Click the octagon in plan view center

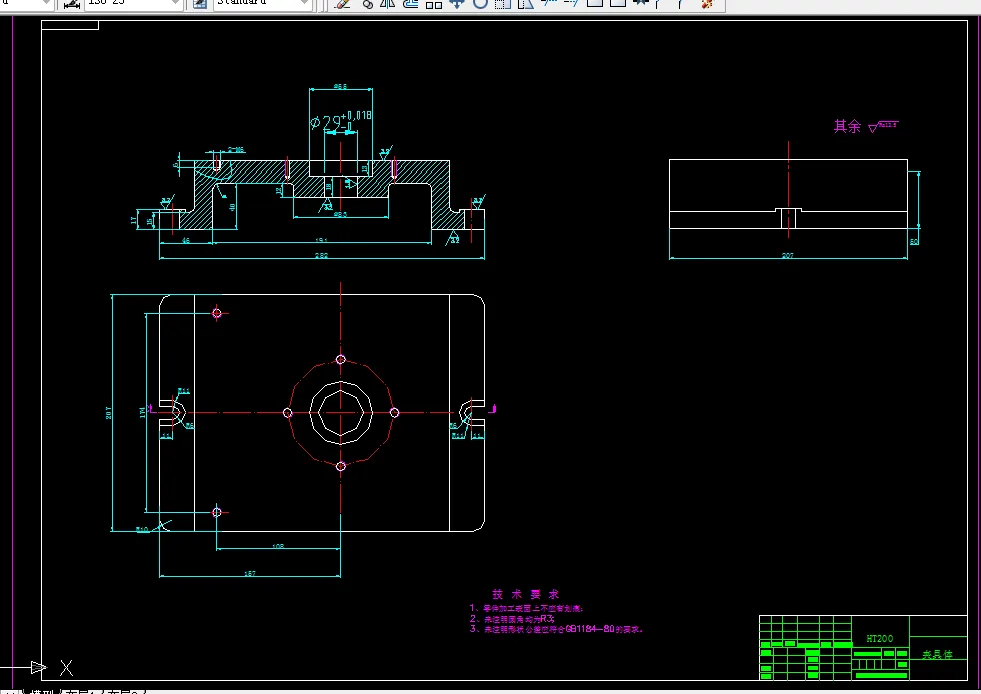click(x=341, y=412)
